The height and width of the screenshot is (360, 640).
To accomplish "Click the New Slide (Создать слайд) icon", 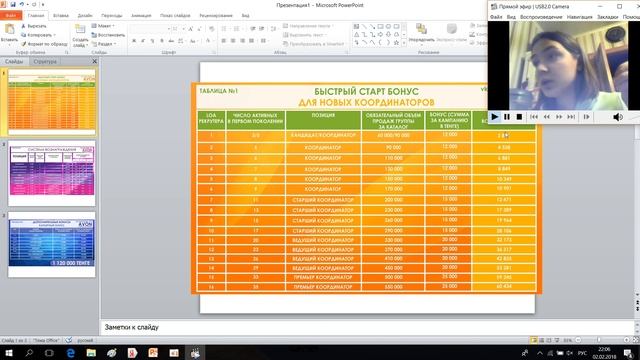I will click(x=80, y=29).
